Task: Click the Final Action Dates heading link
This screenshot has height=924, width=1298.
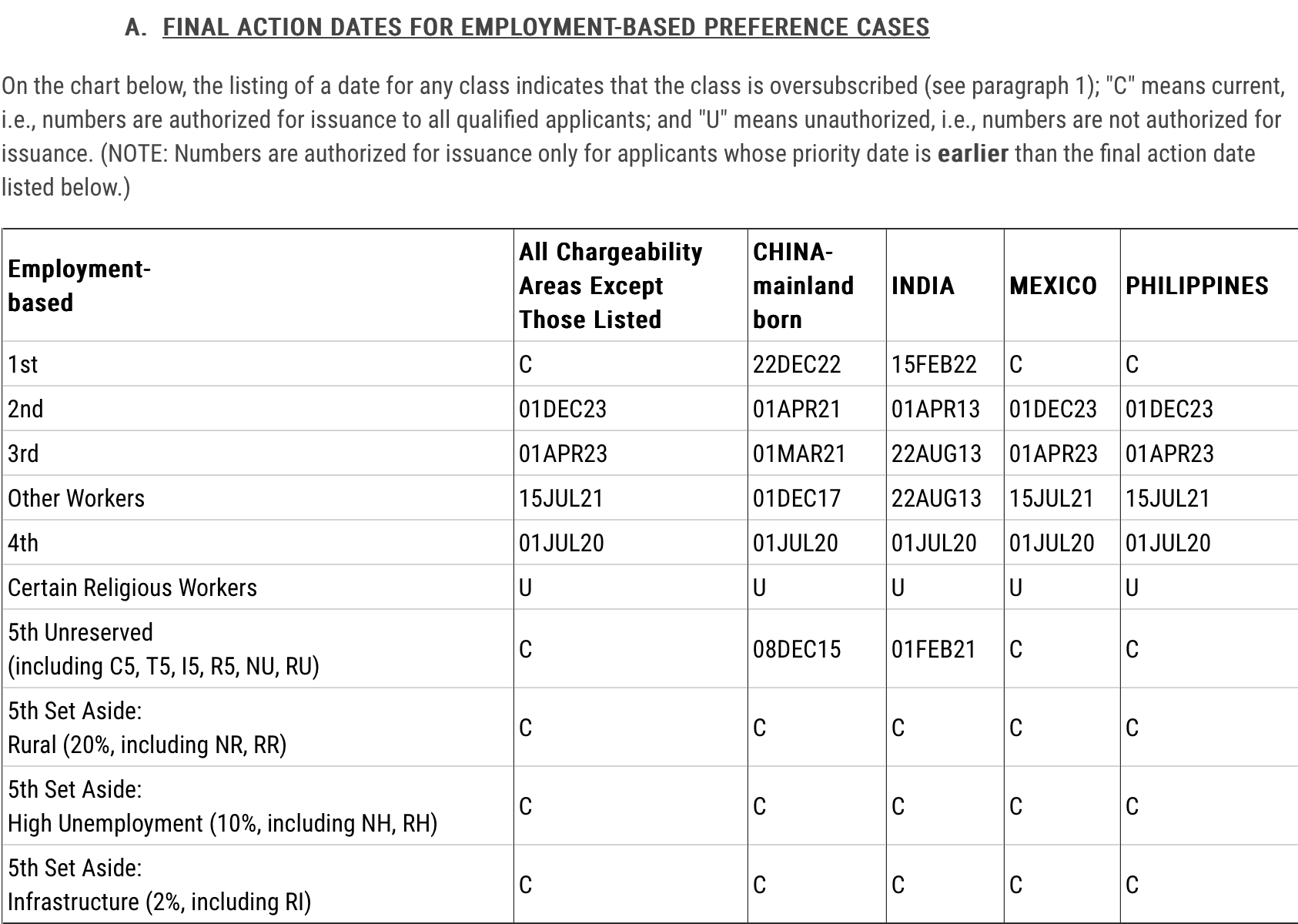Action: click(545, 27)
